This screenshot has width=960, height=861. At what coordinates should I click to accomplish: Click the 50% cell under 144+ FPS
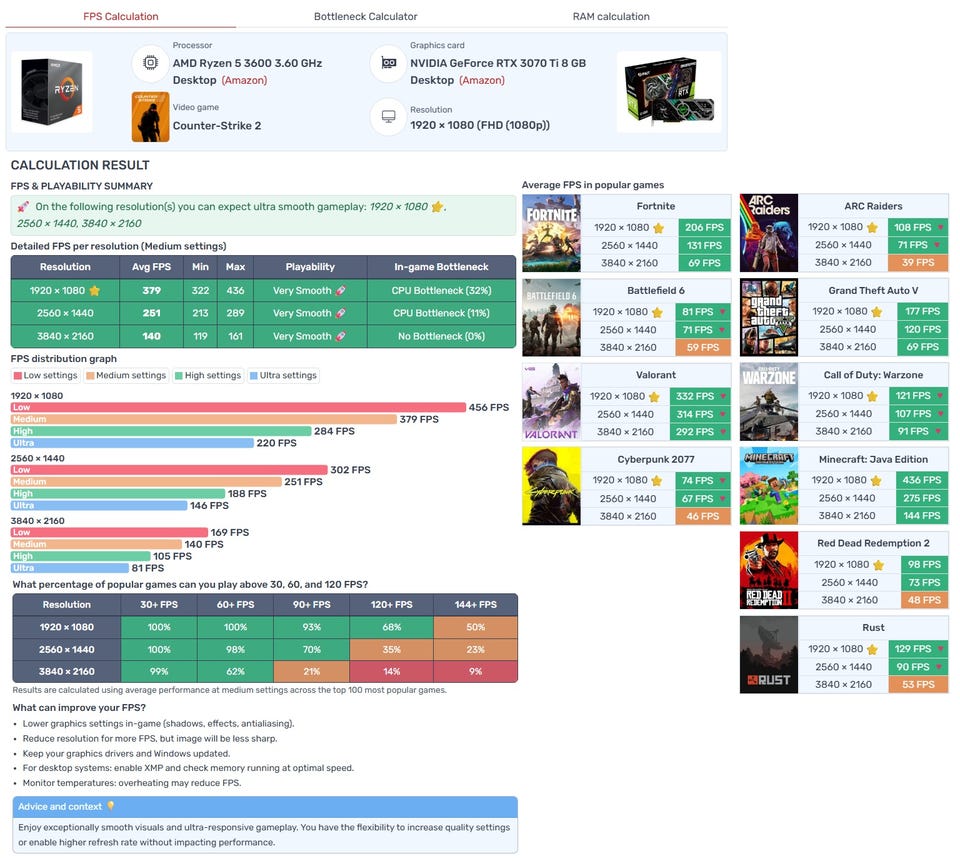coord(476,627)
